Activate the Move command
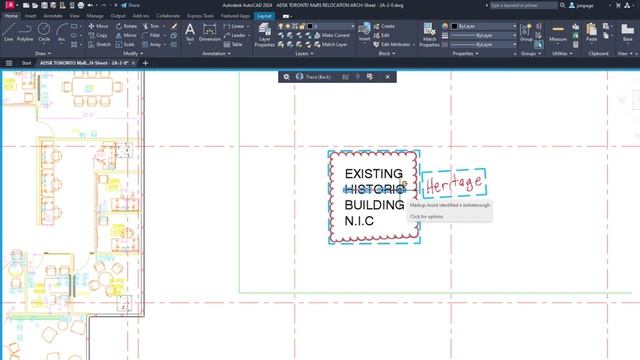 point(98,26)
